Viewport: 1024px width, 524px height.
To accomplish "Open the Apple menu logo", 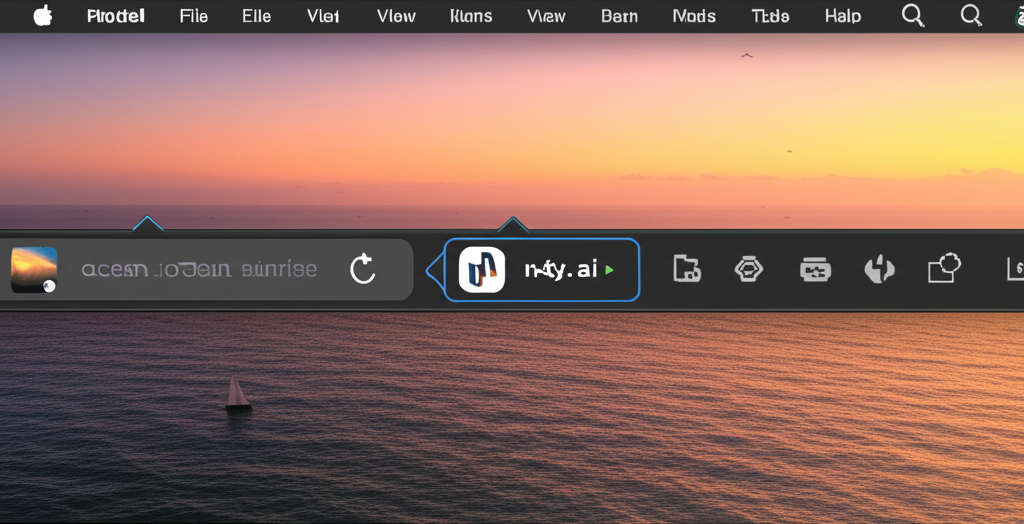I will click(x=43, y=16).
